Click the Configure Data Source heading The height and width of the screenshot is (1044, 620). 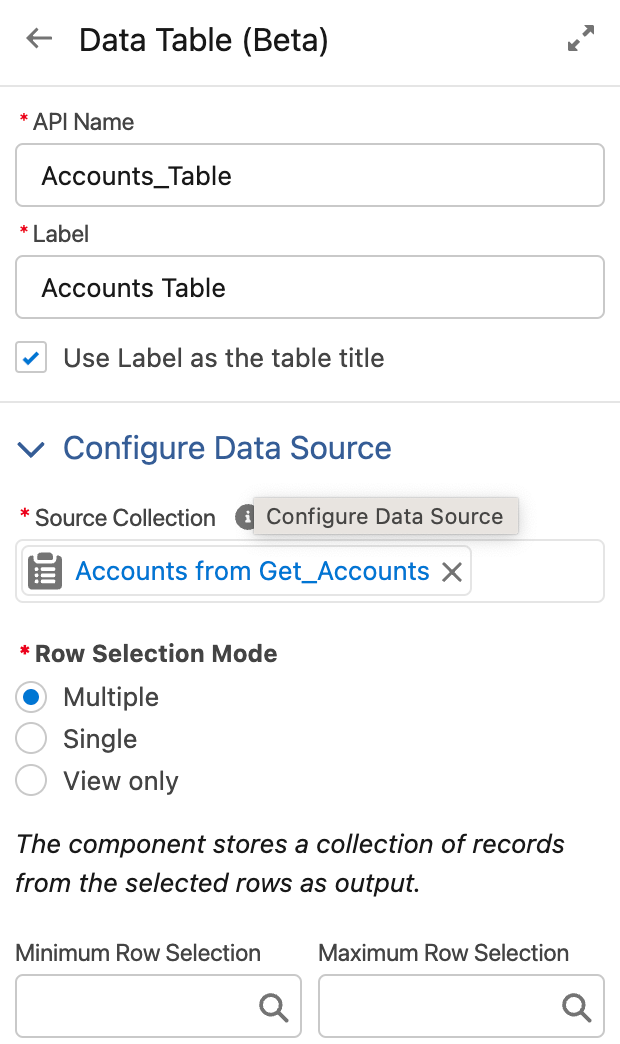[x=227, y=448]
